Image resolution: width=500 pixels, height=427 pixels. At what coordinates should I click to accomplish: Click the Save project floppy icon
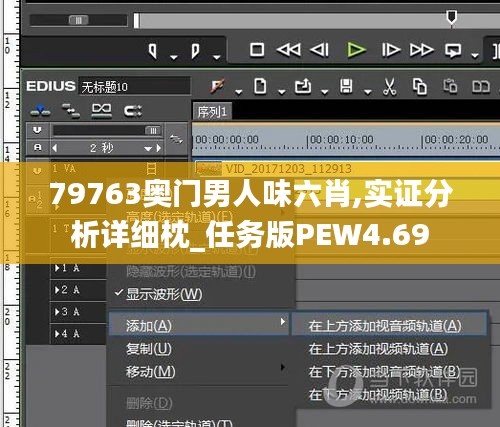(x=346, y=86)
